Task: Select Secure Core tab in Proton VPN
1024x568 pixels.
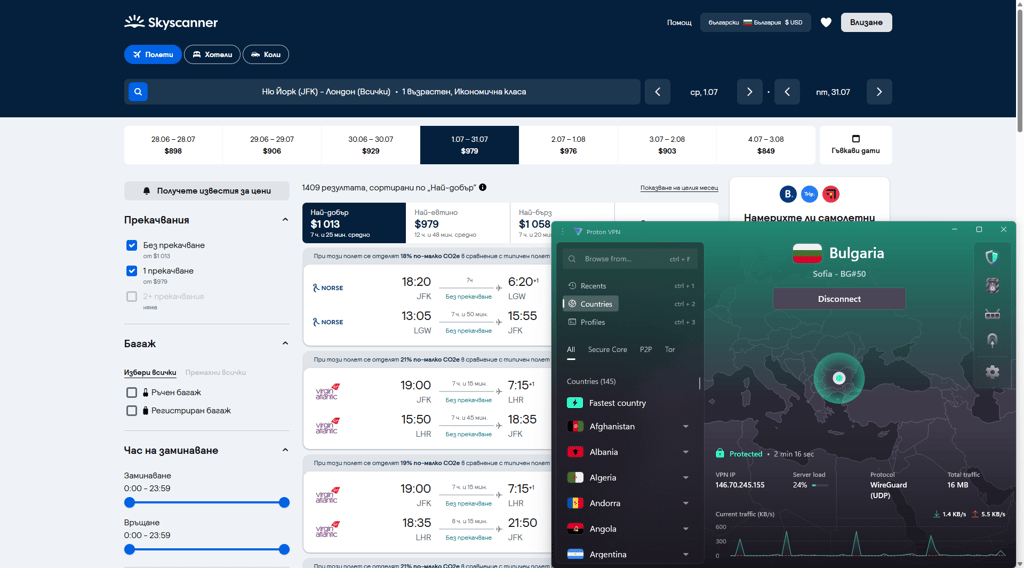Action: point(607,349)
